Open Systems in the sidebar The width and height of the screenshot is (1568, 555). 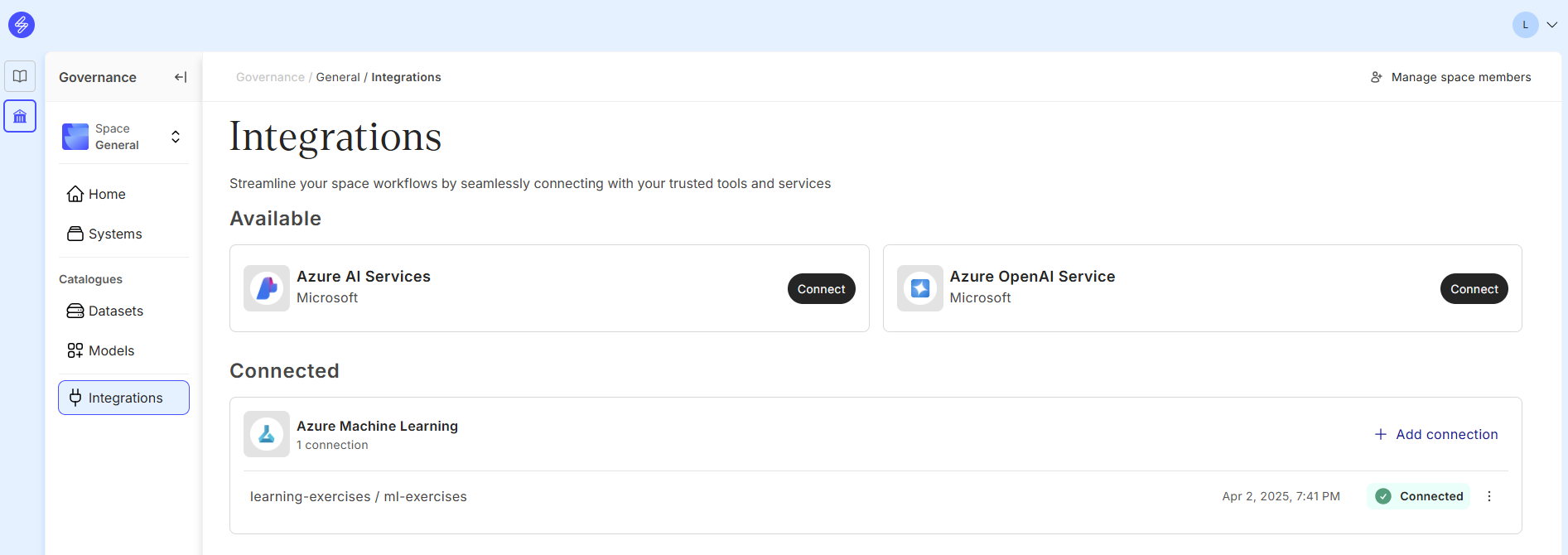coord(114,234)
